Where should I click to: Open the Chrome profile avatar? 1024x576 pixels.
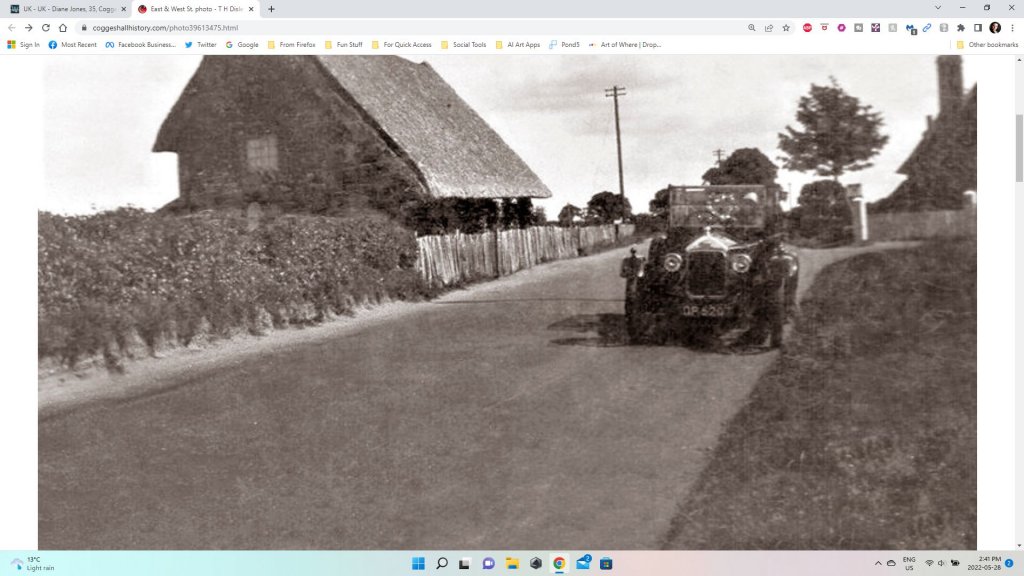pos(995,28)
